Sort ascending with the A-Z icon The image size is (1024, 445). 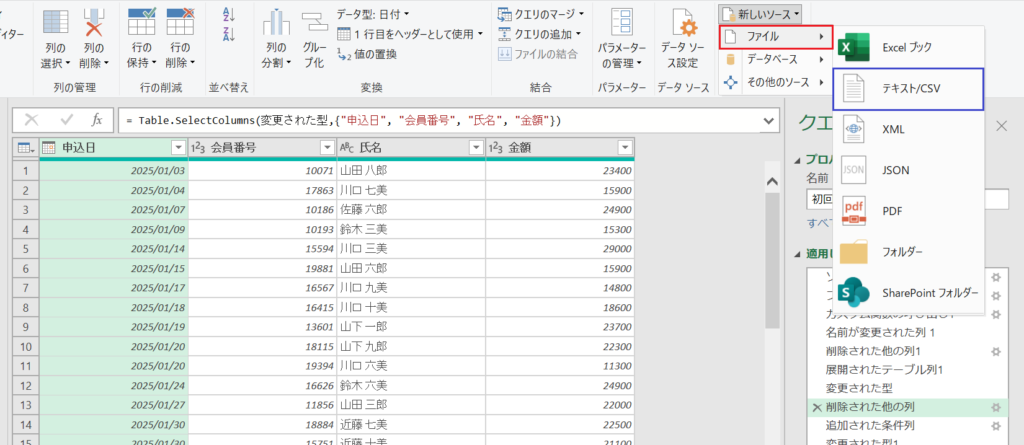pyautogui.click(x=229, y=14)
